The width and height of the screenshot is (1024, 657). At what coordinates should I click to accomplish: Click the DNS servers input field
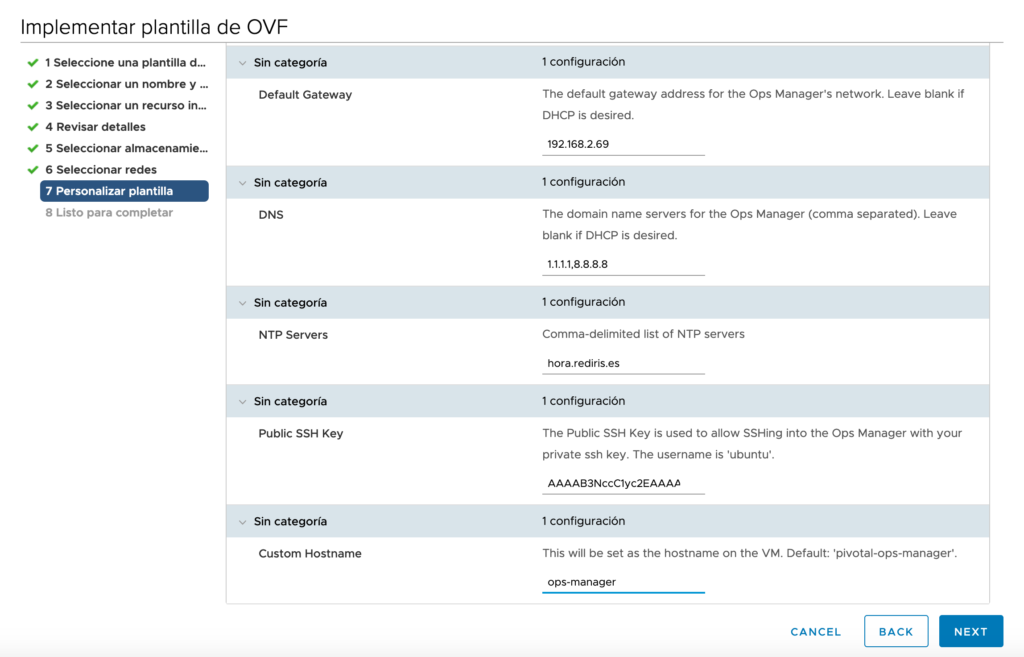[x=622, y=263]
